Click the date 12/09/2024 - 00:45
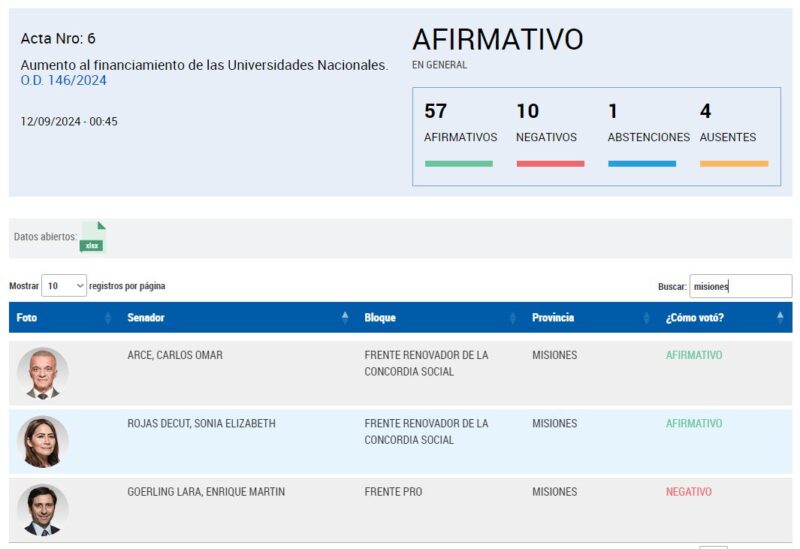The height and width of the screenshot is (549, 800). 69,121
